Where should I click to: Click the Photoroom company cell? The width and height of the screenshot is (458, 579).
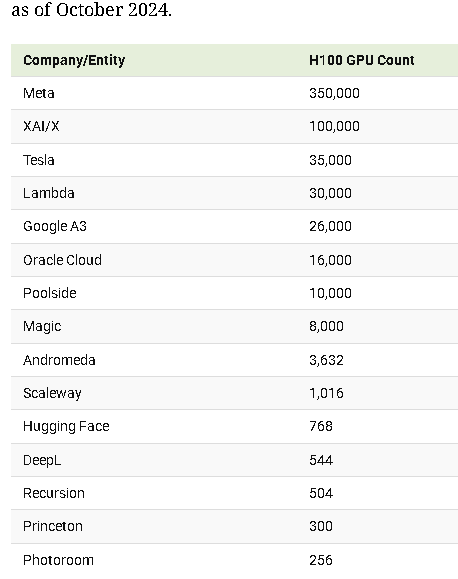tap(58, 560)
